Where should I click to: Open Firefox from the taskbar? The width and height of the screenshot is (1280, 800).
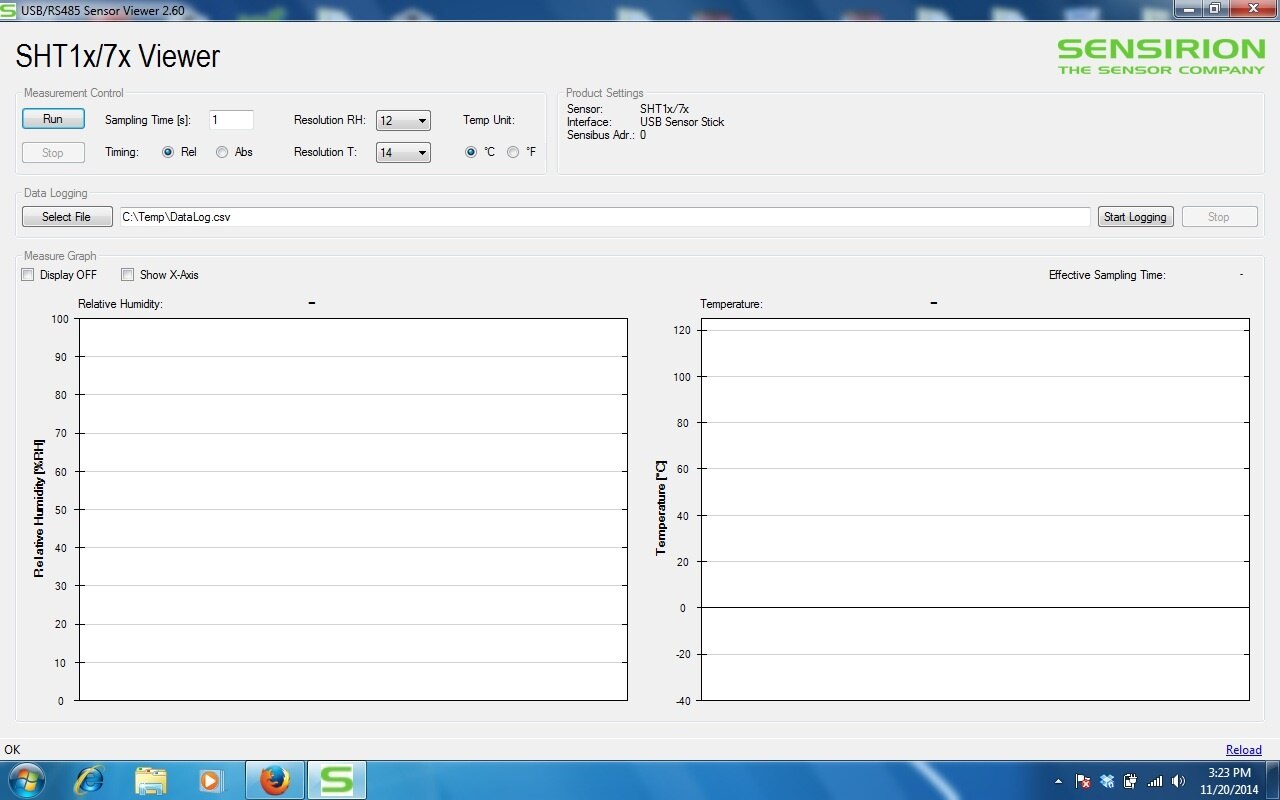tap(274, 780)
